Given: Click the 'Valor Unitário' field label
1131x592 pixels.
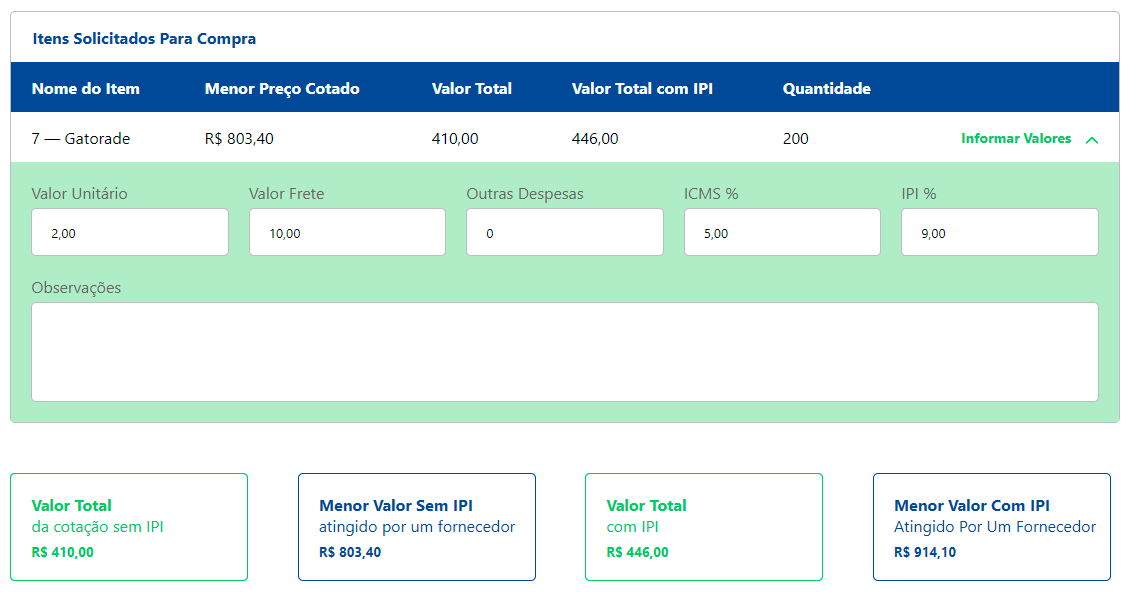Looking at the screenshot, I should click(79, 194).
